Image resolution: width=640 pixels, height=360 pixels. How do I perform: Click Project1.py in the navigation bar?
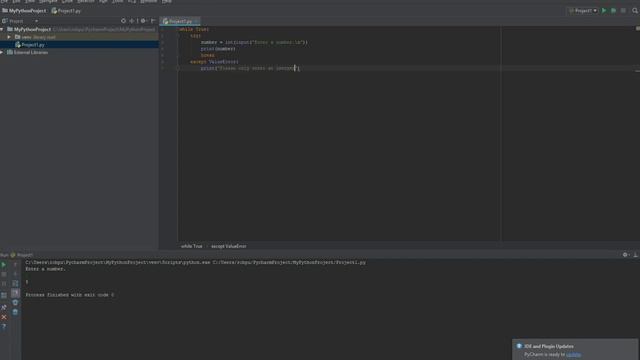point(66,11)
